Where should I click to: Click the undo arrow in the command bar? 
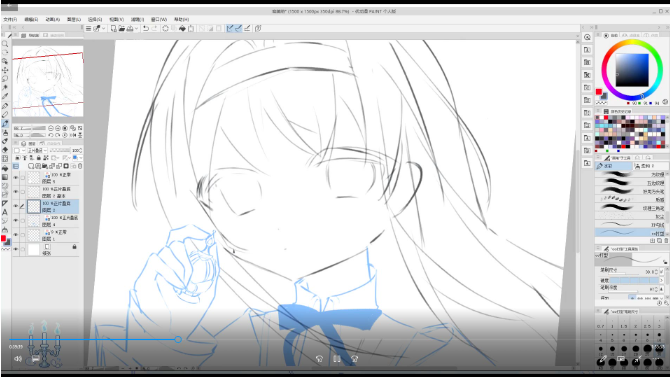click(146, 29)
